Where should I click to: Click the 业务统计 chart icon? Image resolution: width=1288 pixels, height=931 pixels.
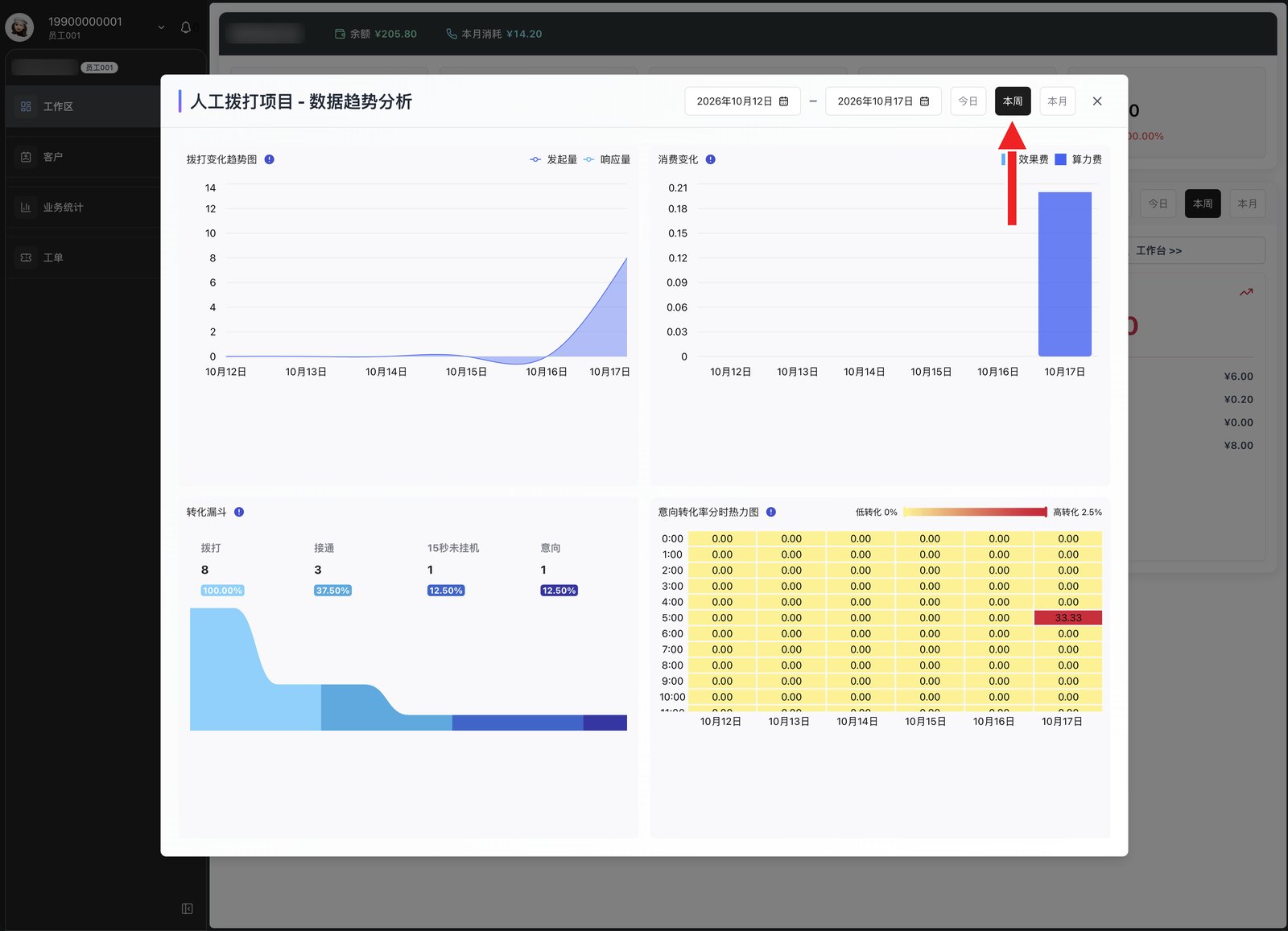click(26, 207)
